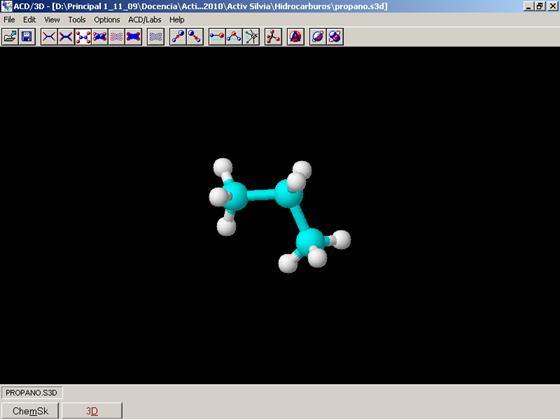Click the With Dots surface icon
Viewport: 560px width, 420px height.
coord(156,37)
